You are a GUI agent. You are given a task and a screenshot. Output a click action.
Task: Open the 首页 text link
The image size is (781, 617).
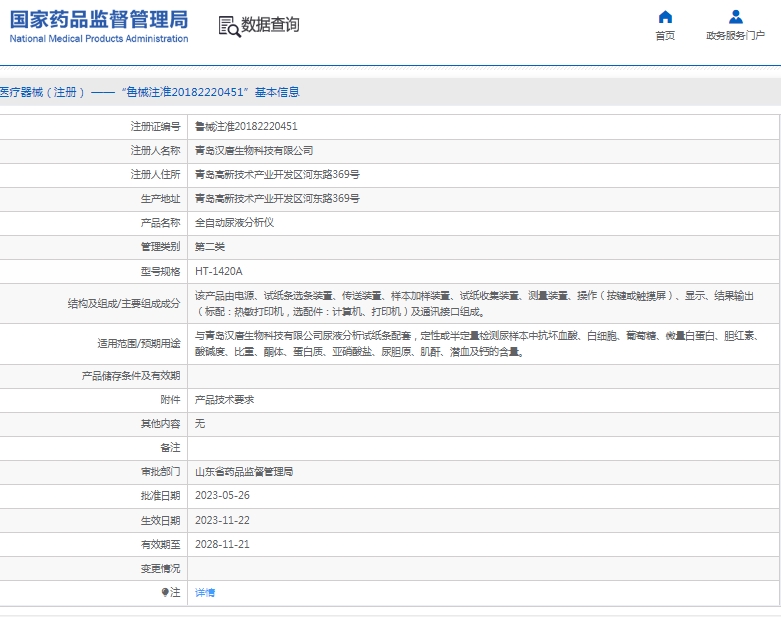pyautogui.click(x=665, y=36)
